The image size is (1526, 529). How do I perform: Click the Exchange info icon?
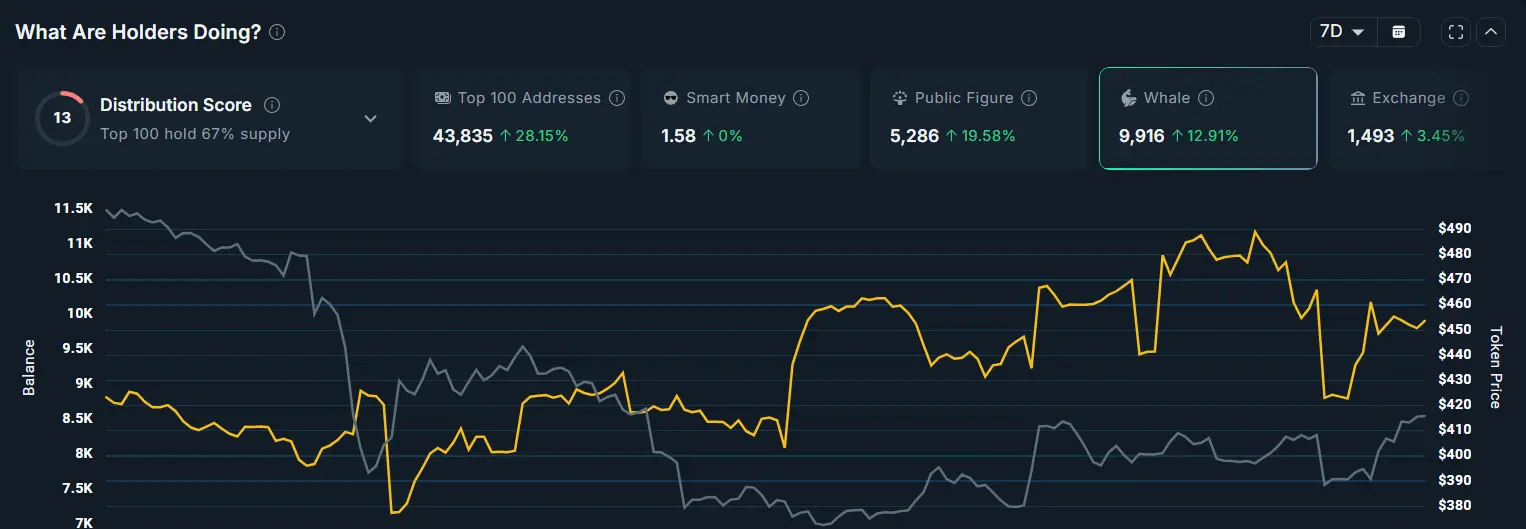(x=1461, y=98)
